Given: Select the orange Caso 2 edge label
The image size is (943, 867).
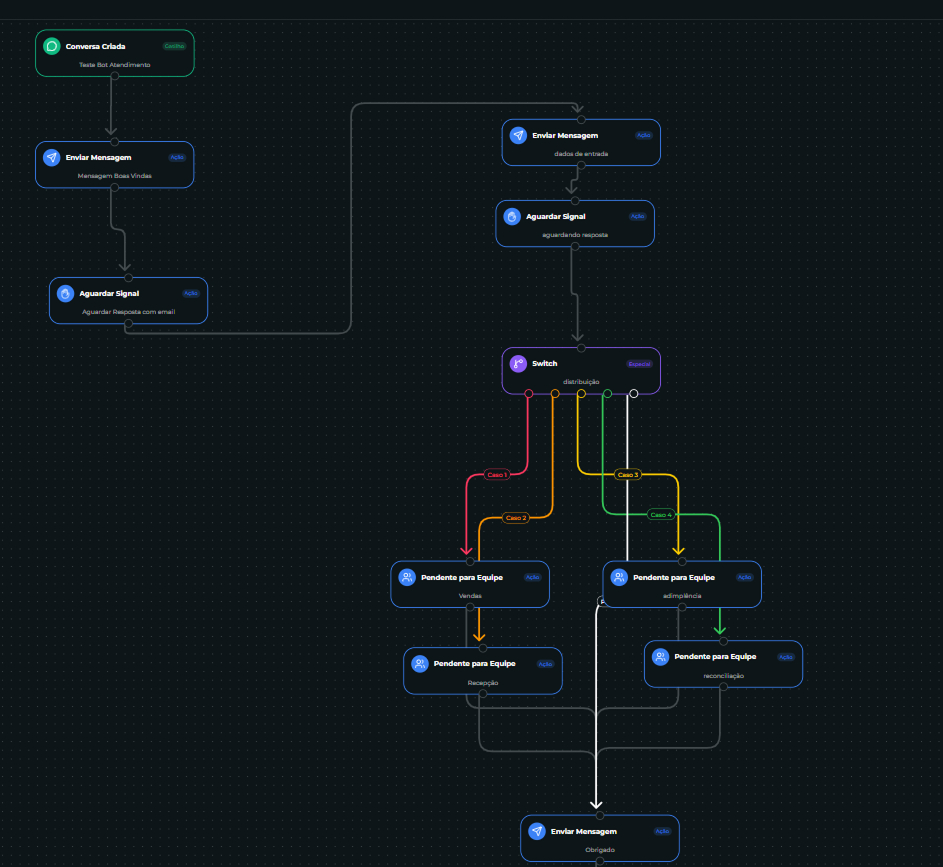Looking at the screenshot, I should tap(516, 518).
